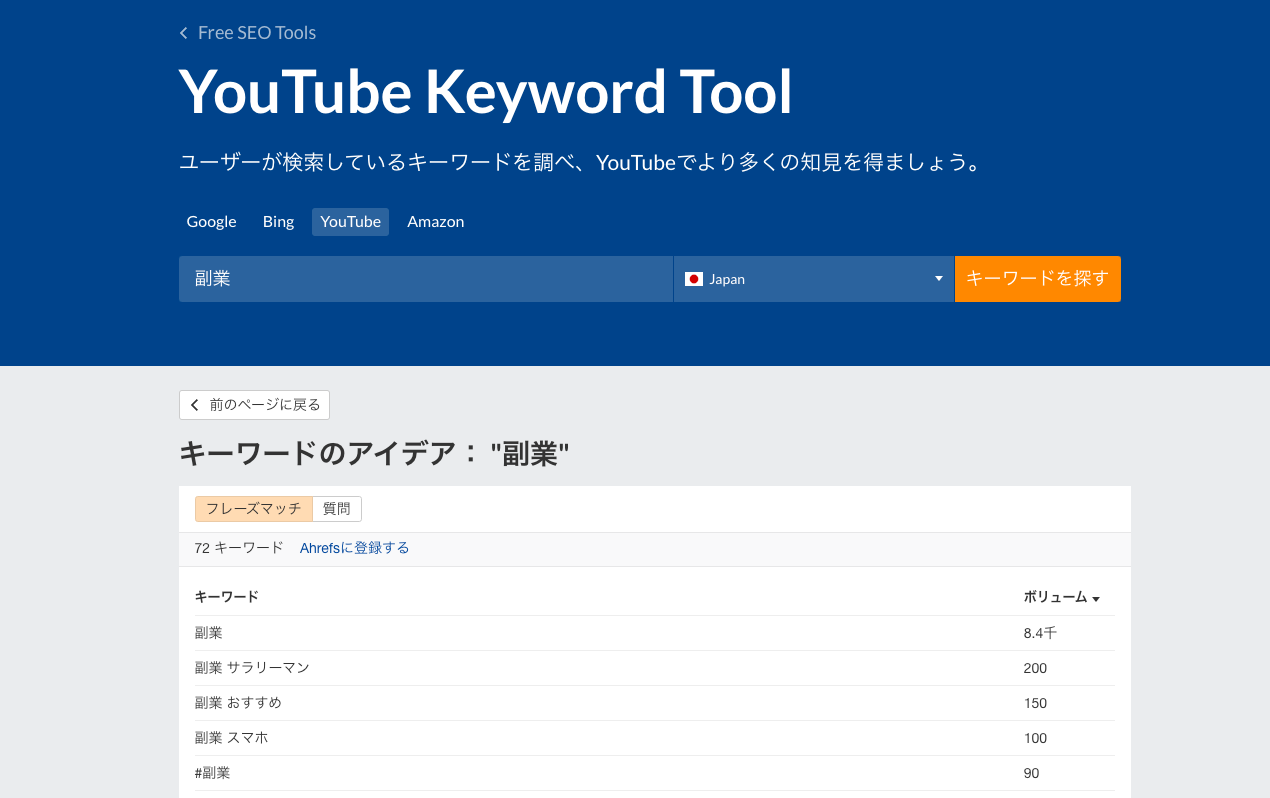
Task: Click the volume value 100
Action: (x=1035, y=738)
